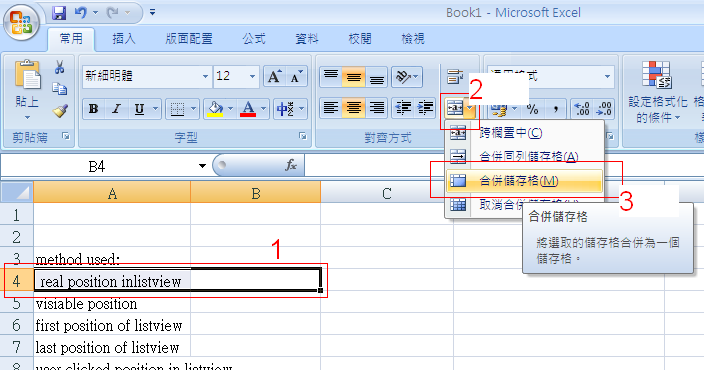Open borders dropdown arrow

tap(194, 109)
